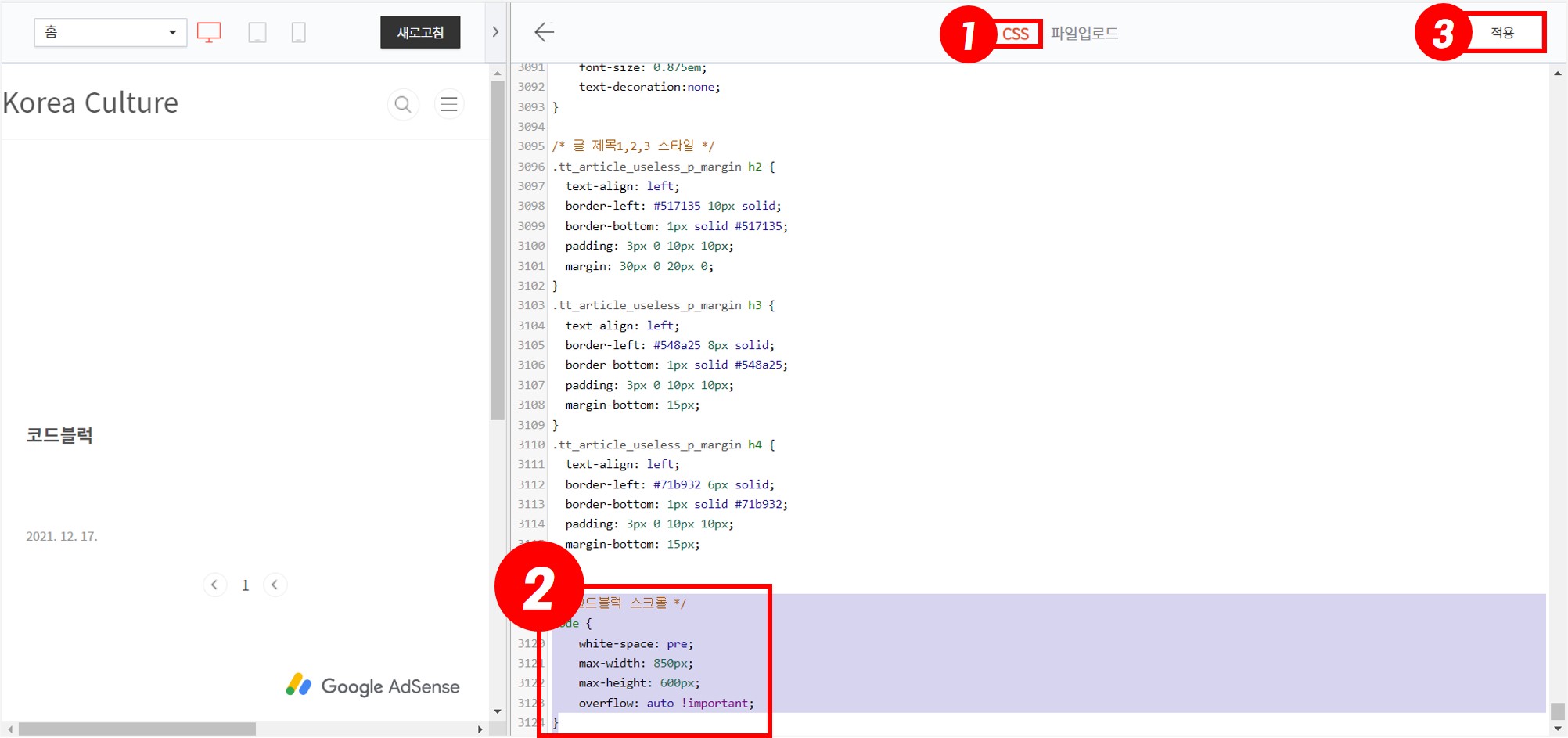Click the preview horizontal scrollbar thumb

pyautogui.click(x=137, y=729)
